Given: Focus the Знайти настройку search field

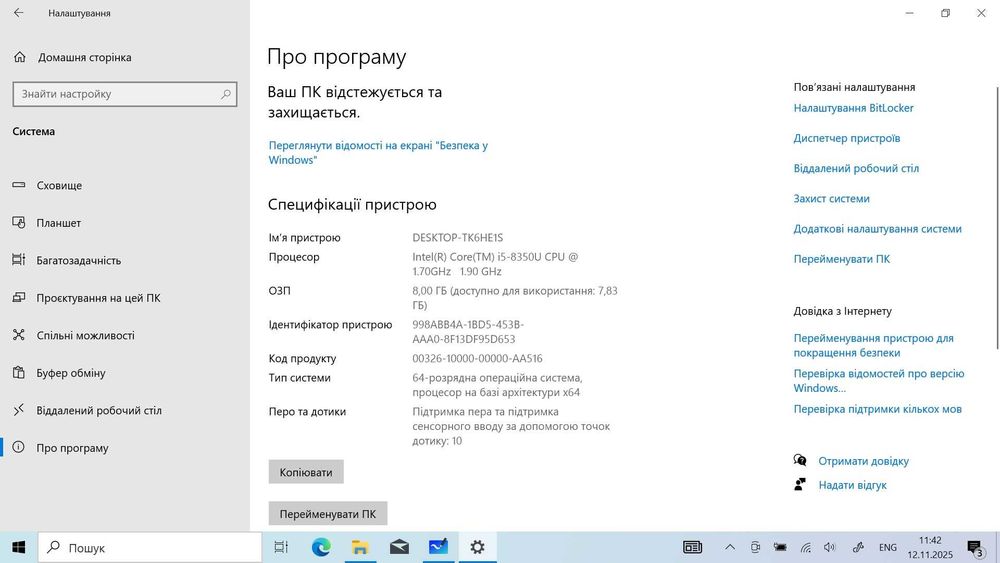Looking at the screenshot, I should pyautogui.click(x=125, y=94).
